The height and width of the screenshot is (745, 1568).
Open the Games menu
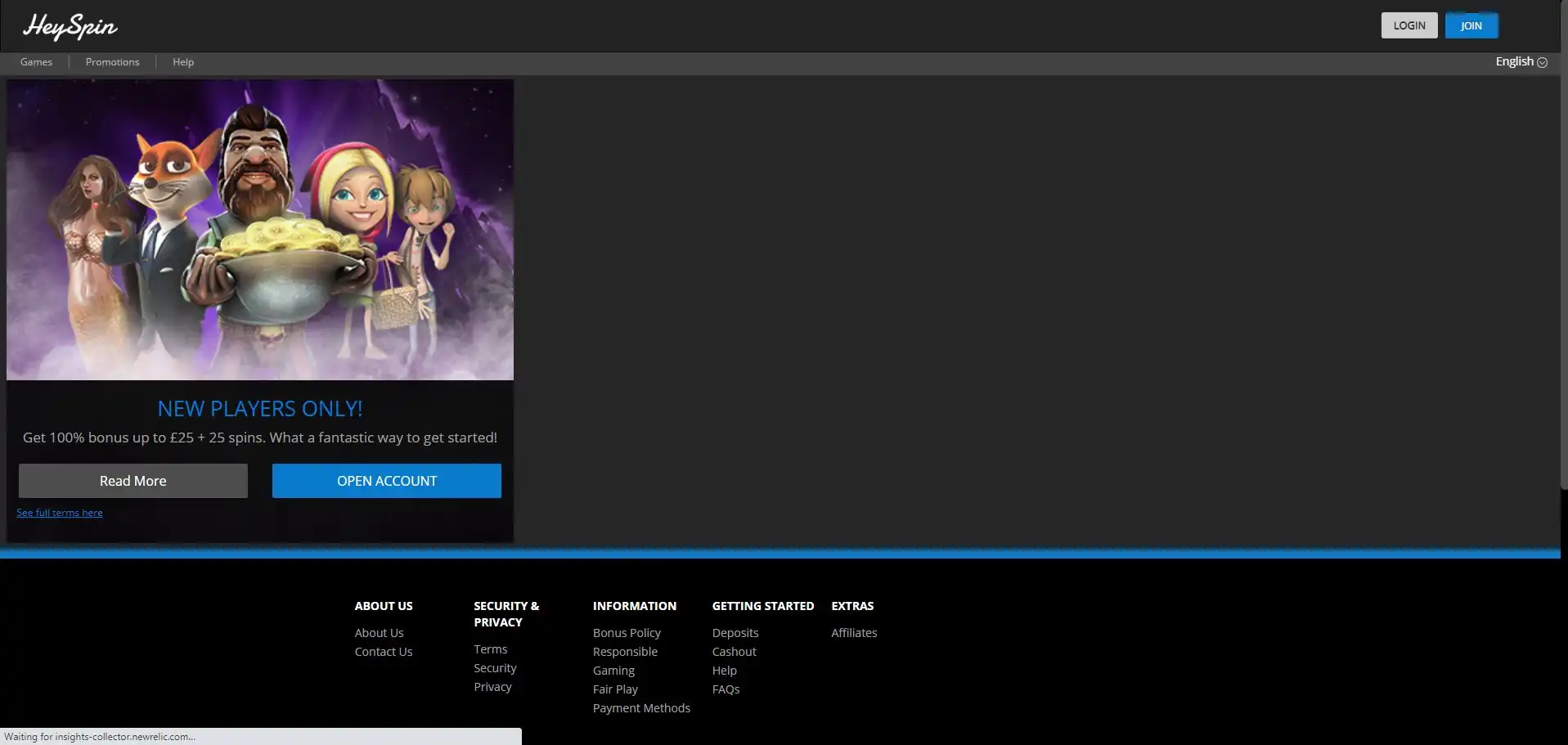[36, 62]
